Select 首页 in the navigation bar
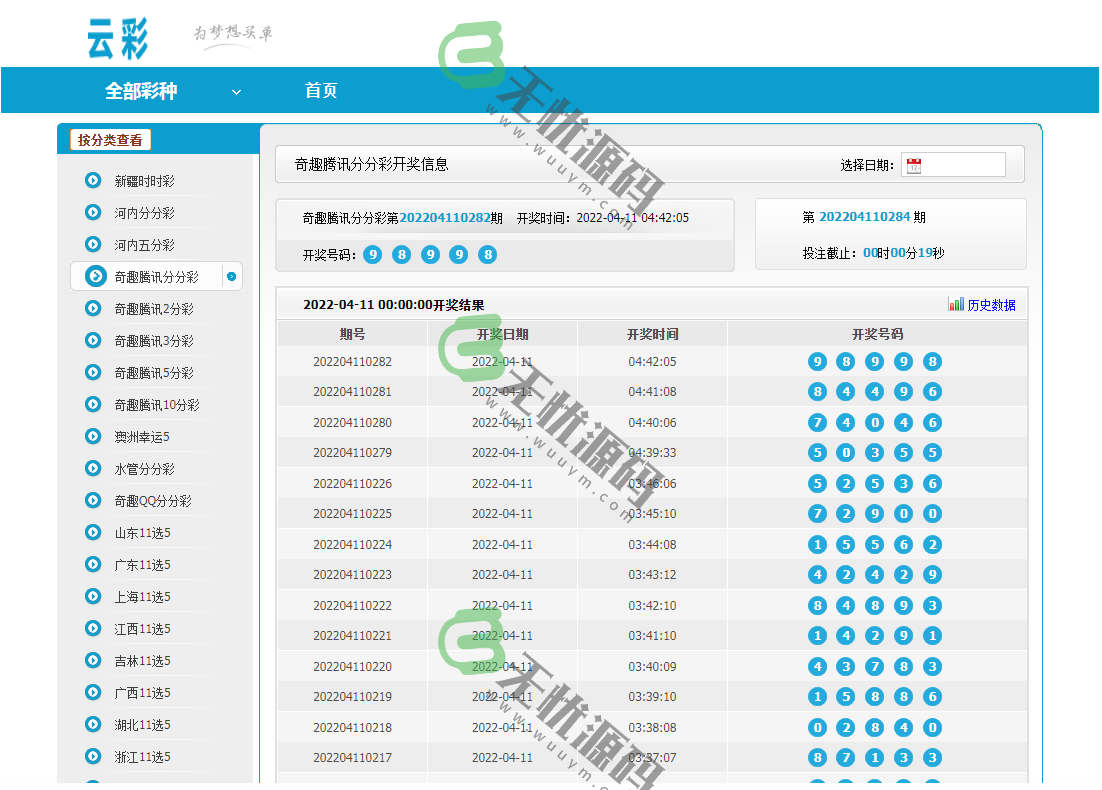 tap(321, 90)
